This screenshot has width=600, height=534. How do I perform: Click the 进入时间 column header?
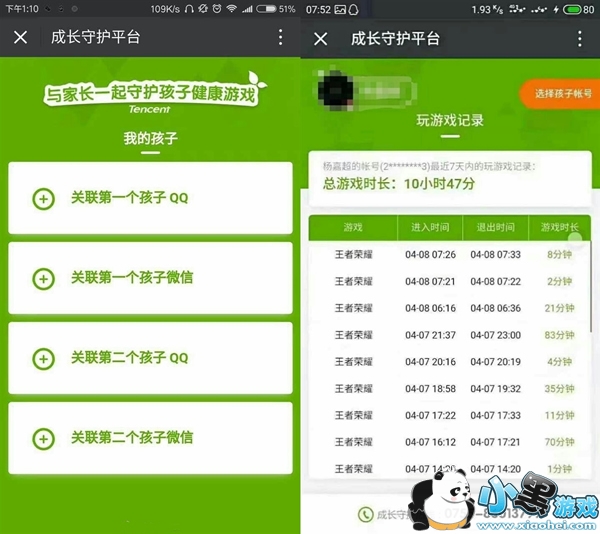430,228
